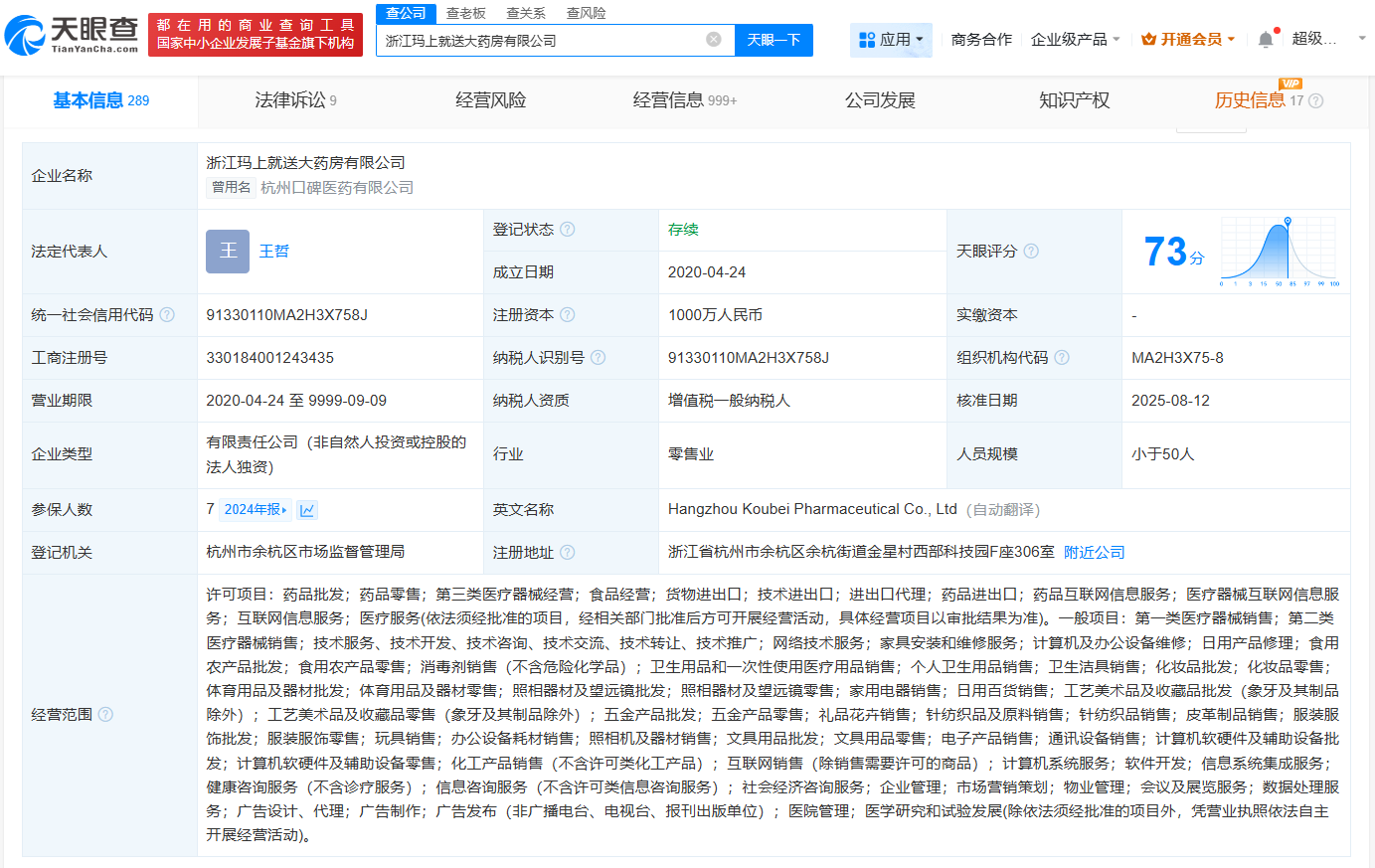Expand the 企业级产品 menu

coord(1075,40)
